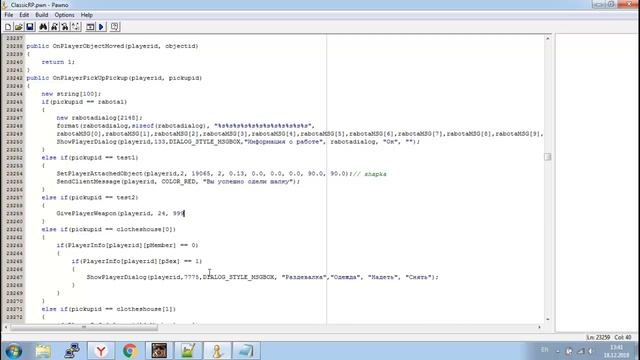
Task: Click the Replace toolbar icon
Action: [x=76, y=27]
